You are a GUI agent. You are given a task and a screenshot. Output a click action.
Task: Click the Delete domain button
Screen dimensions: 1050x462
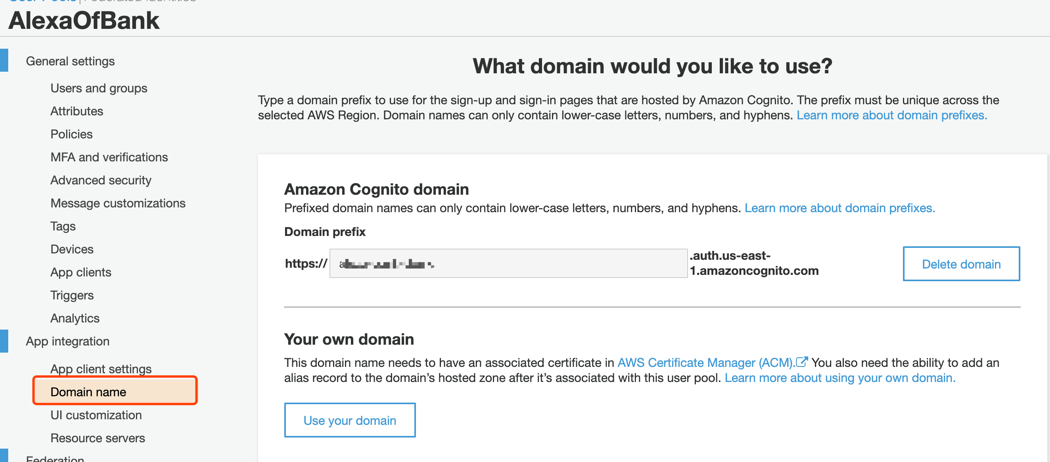click(x=961, y=264)
